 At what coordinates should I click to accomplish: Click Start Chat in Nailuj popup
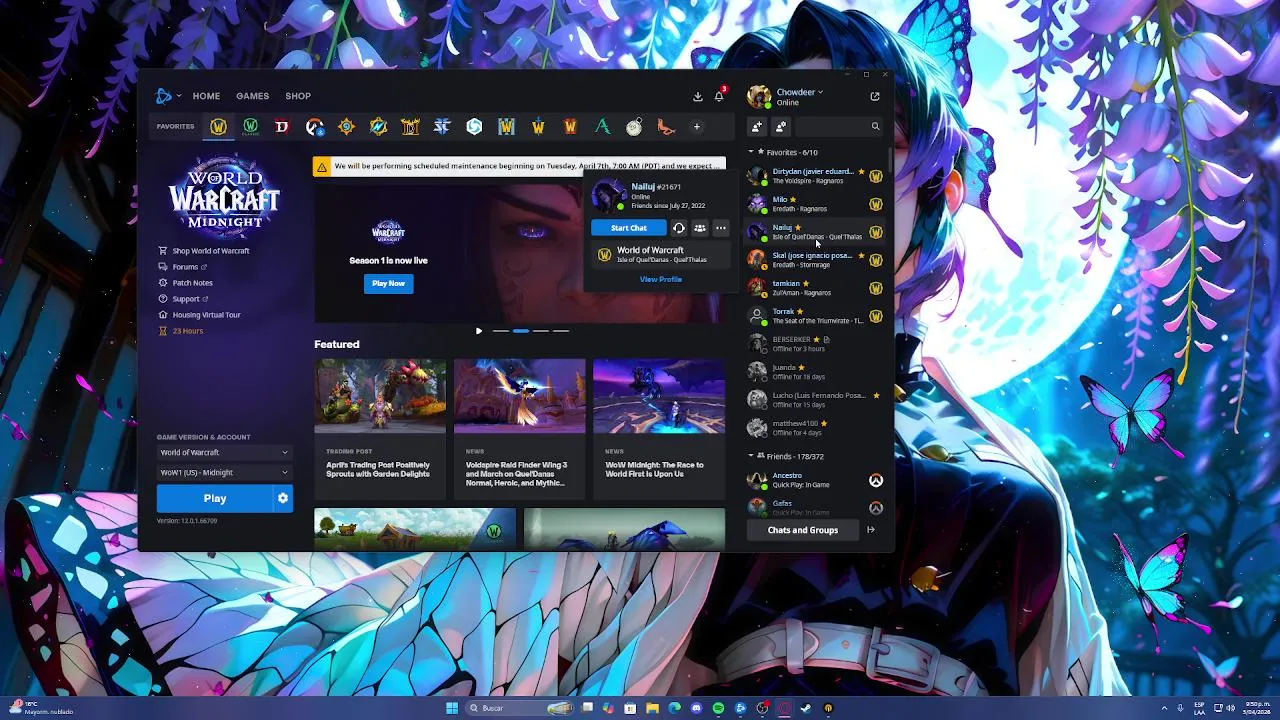[x=629, y=228]
